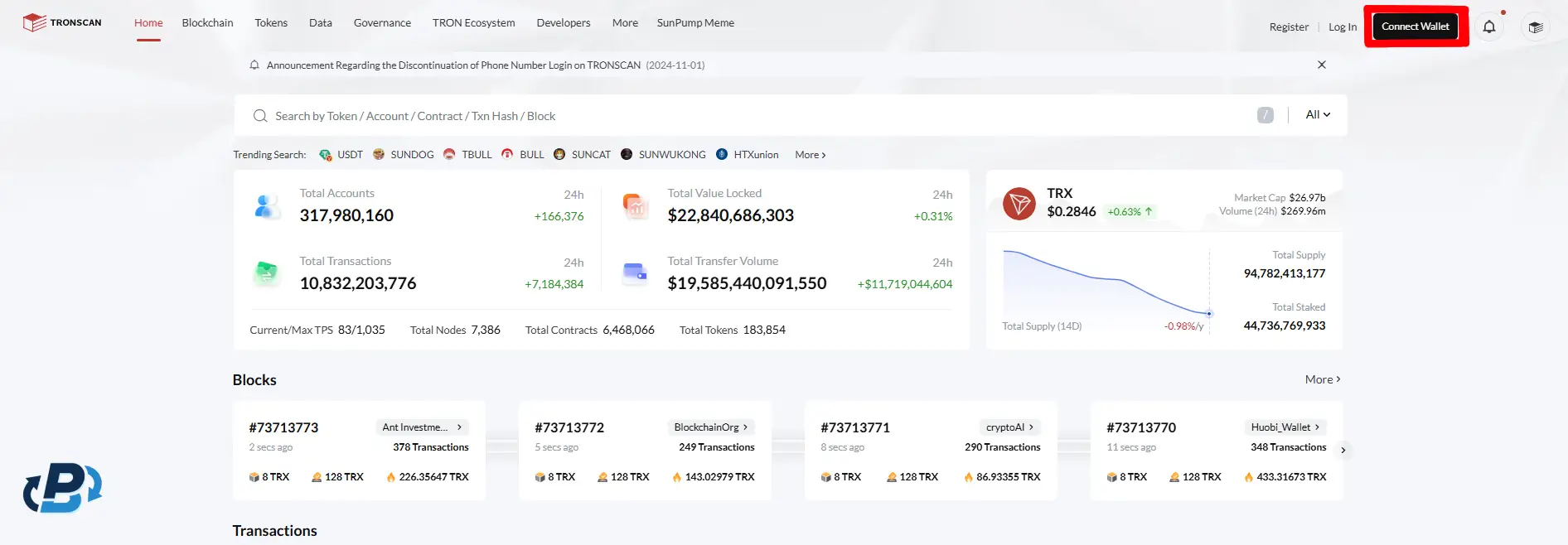Open 348 Transactions of block #73713770
The image size is (1568, 545).
point(1288,447)
